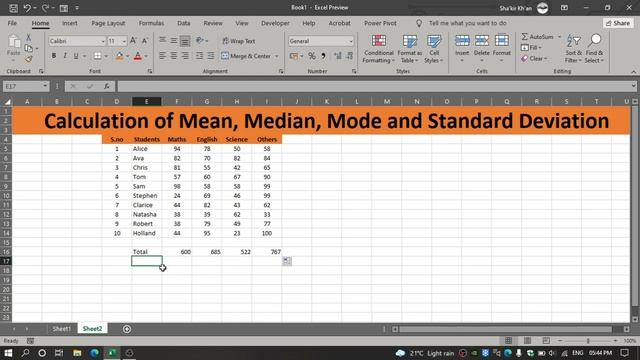
Task: Add a new sheet with the plus button
Action: (x=127, y=329)
